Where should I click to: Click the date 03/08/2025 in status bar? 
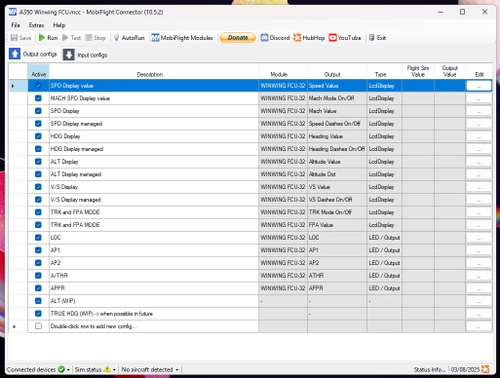pos(465,369)
